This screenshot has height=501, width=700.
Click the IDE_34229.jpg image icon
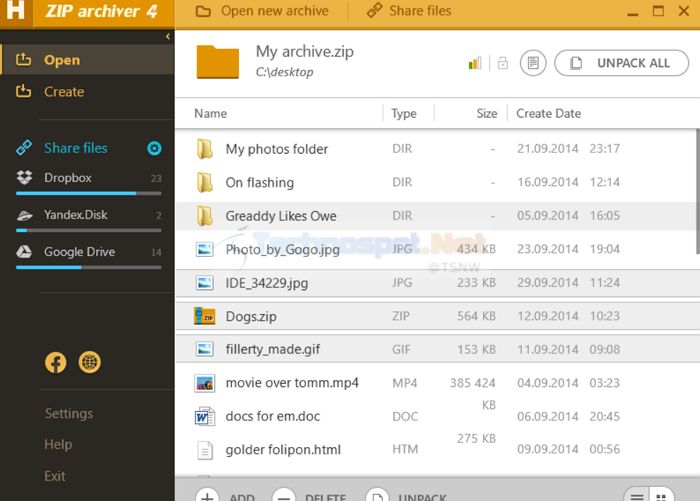coord(205,283)
